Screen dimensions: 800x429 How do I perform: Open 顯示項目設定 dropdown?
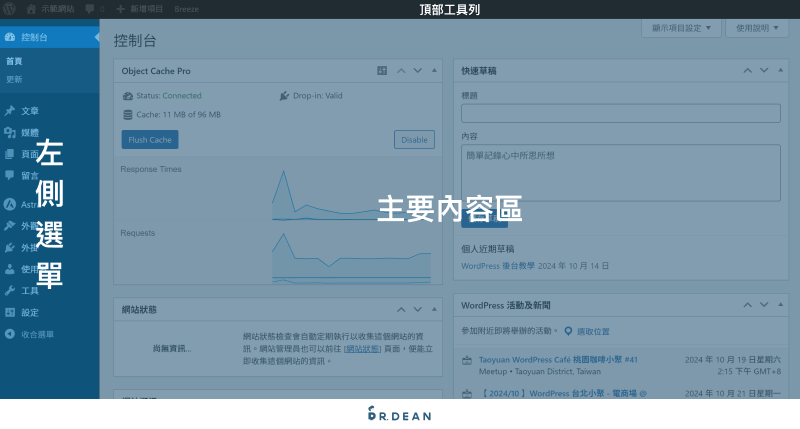[x=681, y=28]
